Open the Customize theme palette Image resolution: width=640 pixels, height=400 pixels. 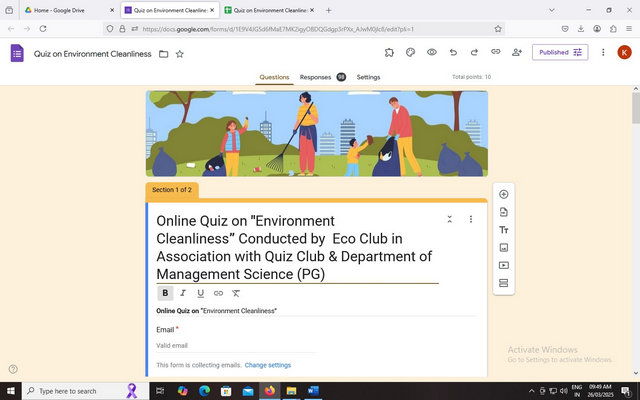(410, 52)
